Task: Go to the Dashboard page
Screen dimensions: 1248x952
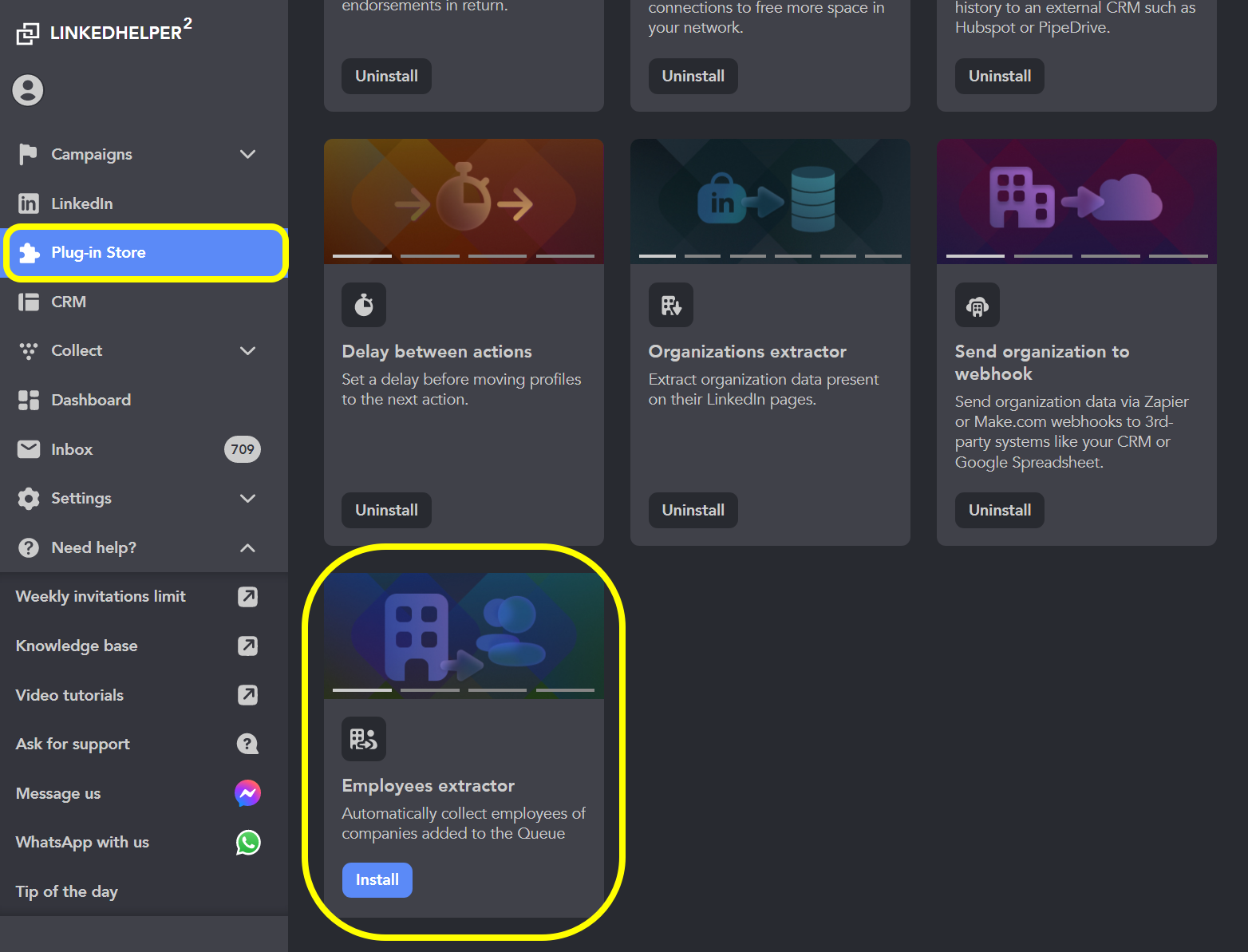Action: pyautogui.click(x=91, y=400)
